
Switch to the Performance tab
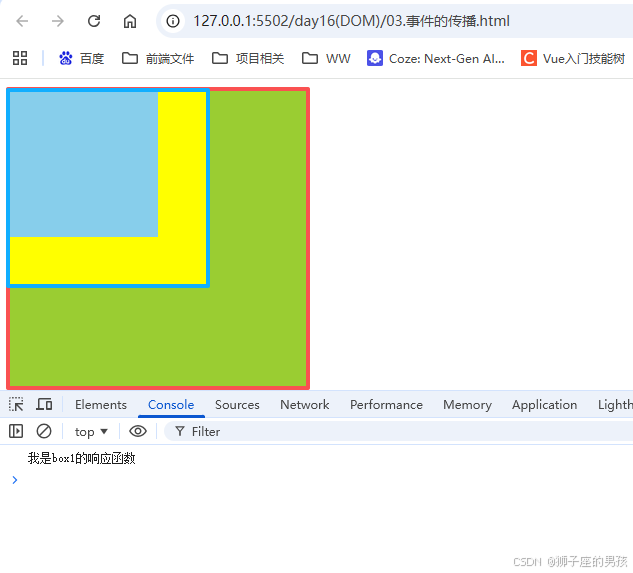[386, 405]
